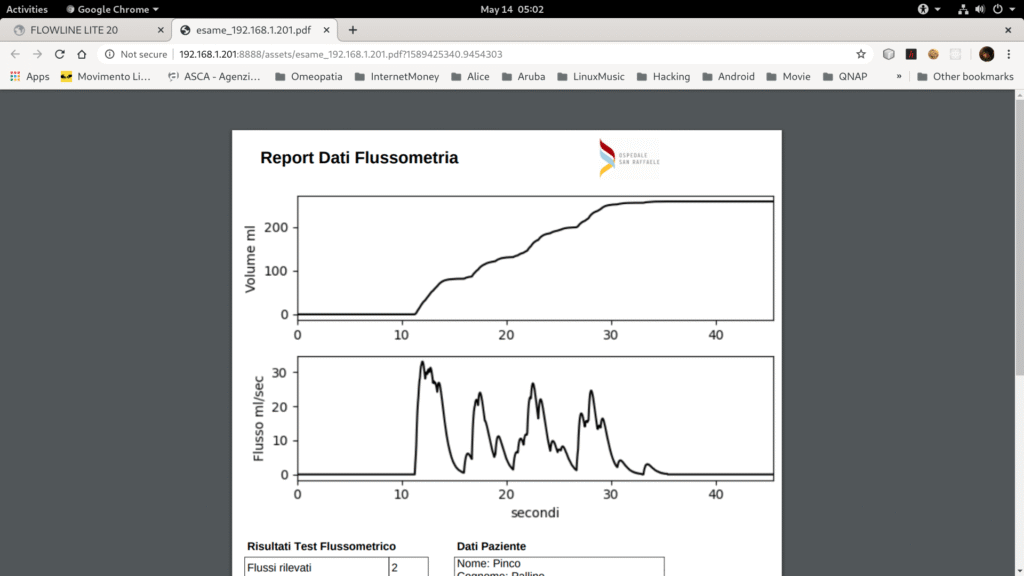The height and width of the screenshot is (576, 1024).
Task: Open the accessibility icon in the top bar
Action: (x=924, y=9)
